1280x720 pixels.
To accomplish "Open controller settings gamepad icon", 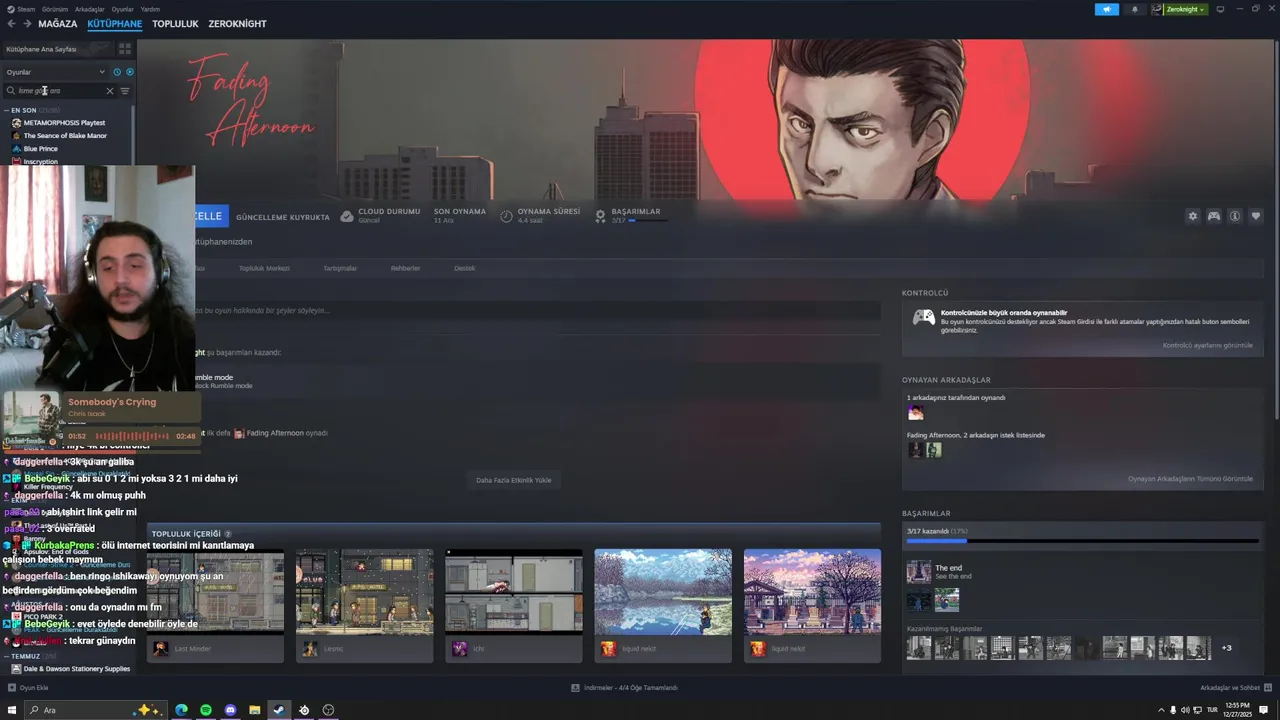I will point(1214,216).
